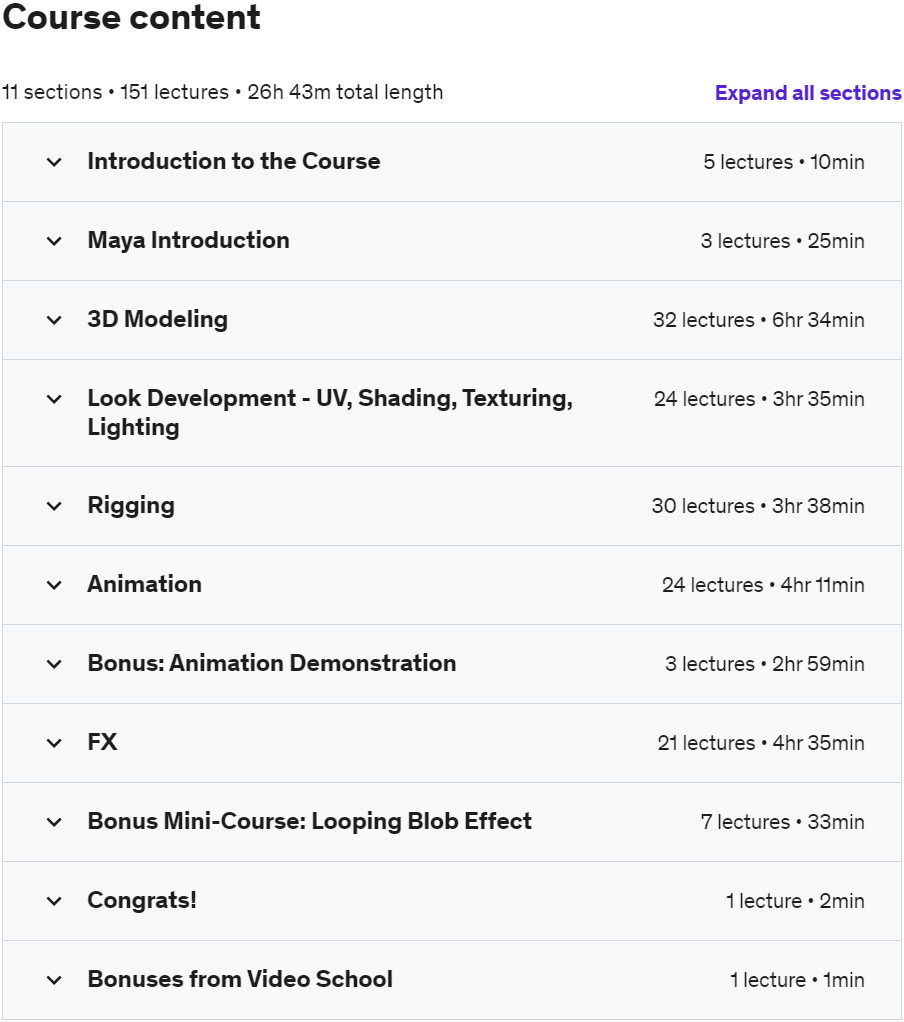Click the Expand all sections link

808,93
